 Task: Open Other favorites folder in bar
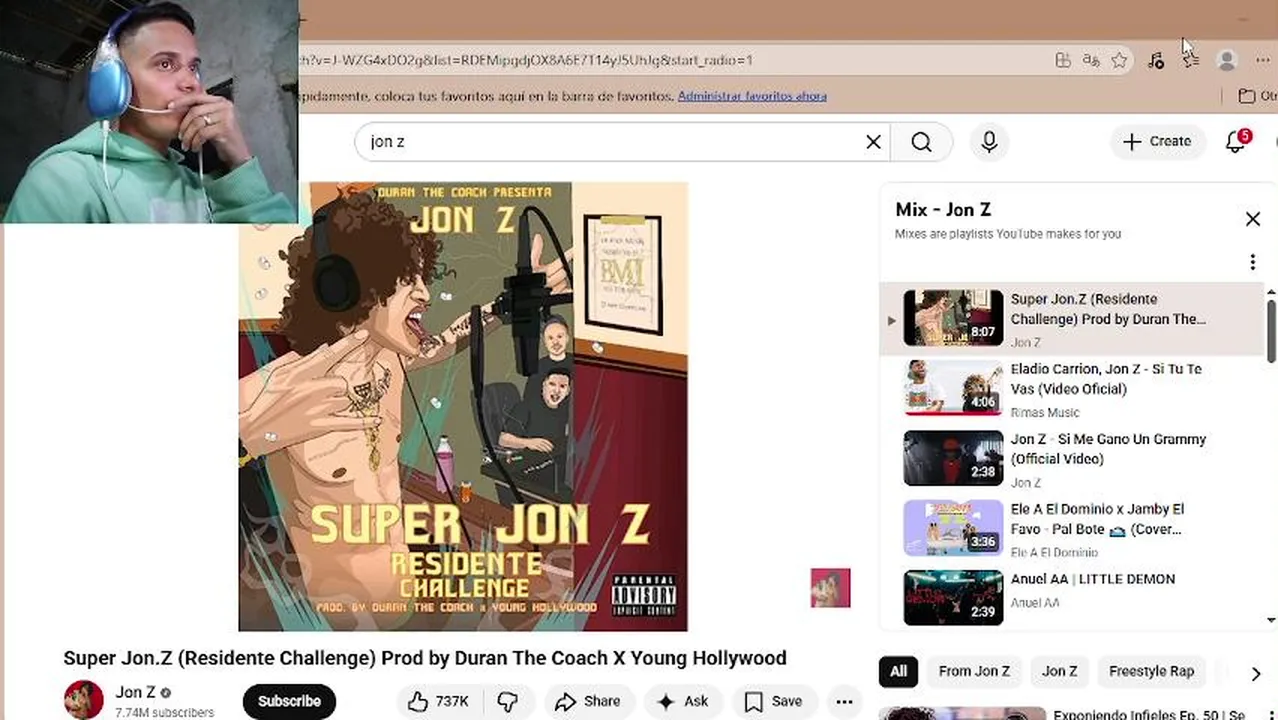click(x=1256, y=96)
